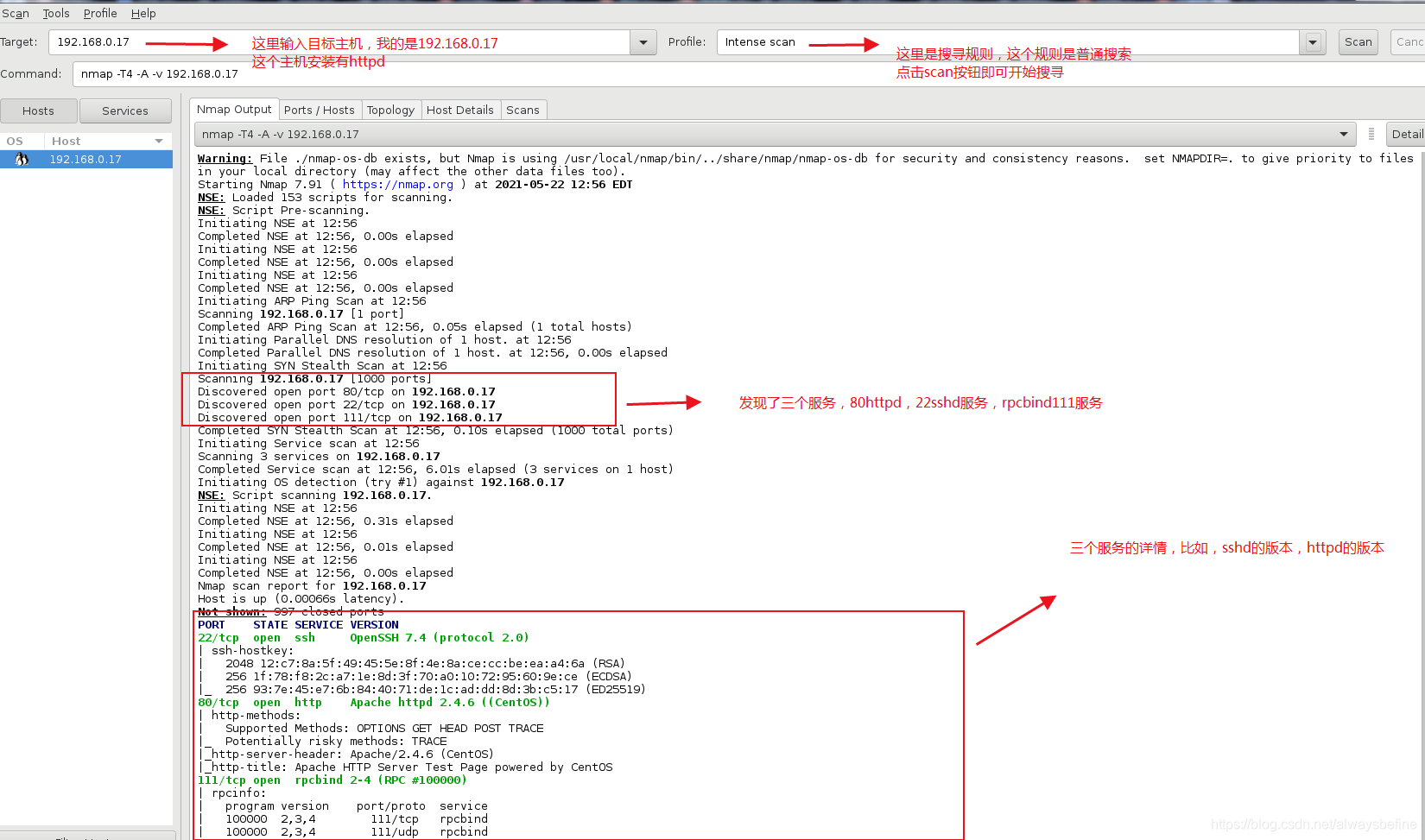Screen dimensions: 1425x840
Task: Select the host entry 192.168.0.17
Action: click(85, 159)
